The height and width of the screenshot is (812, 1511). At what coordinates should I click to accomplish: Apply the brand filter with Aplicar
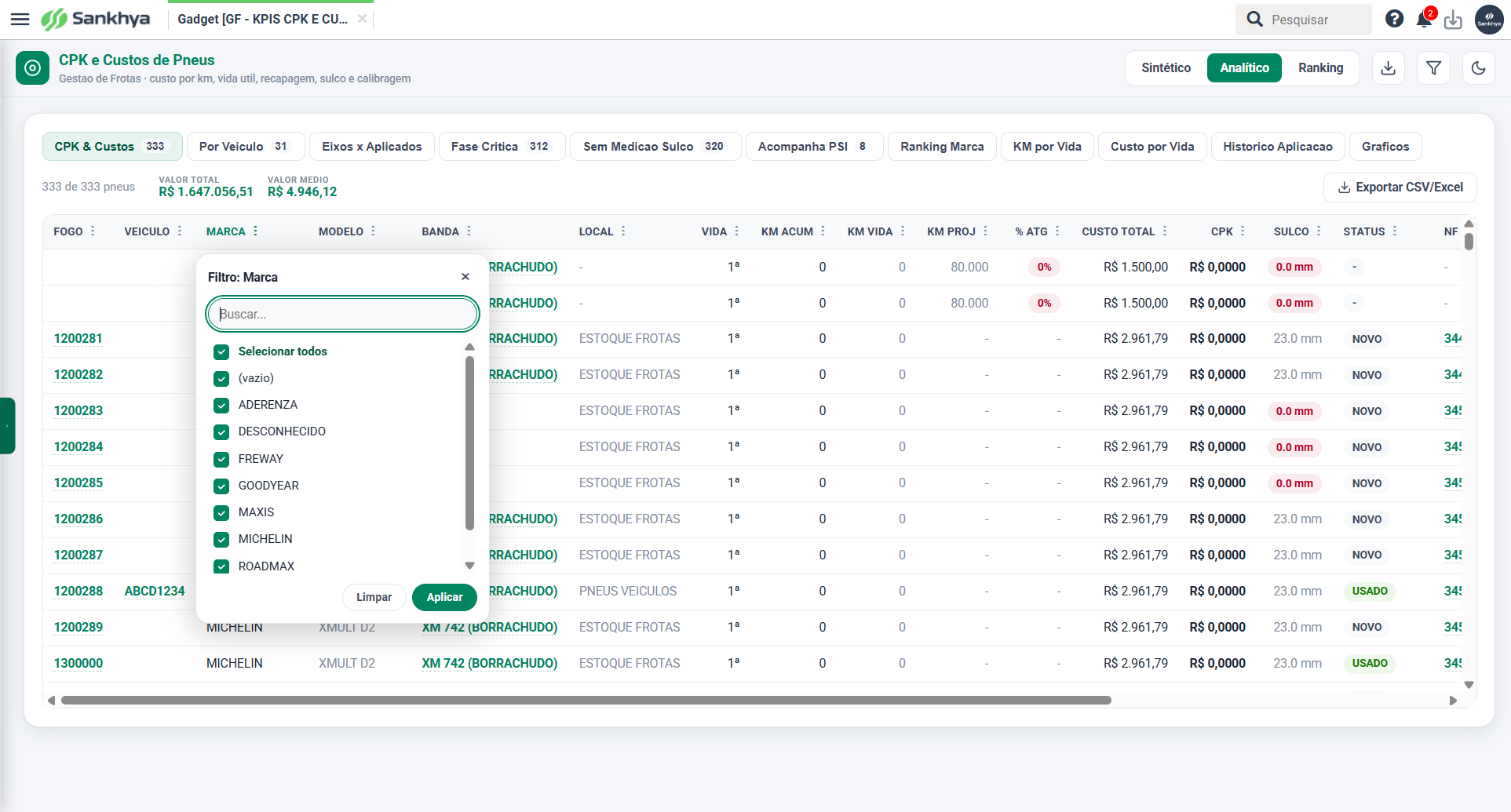pyautogui.click(x=444, y=597)
